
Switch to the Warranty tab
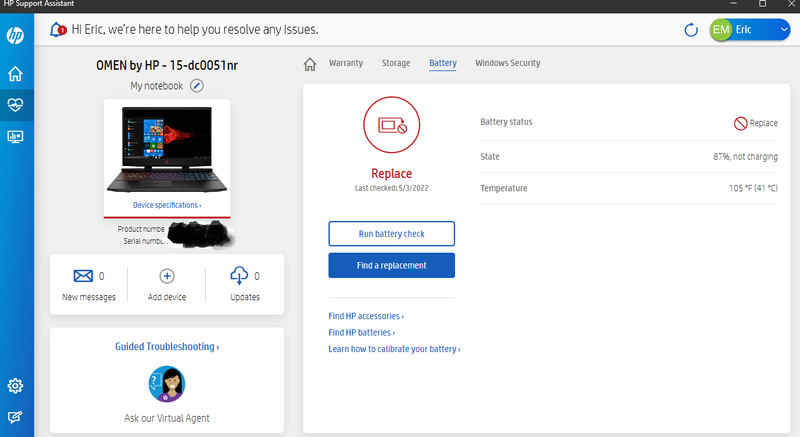tap(346, 63)
